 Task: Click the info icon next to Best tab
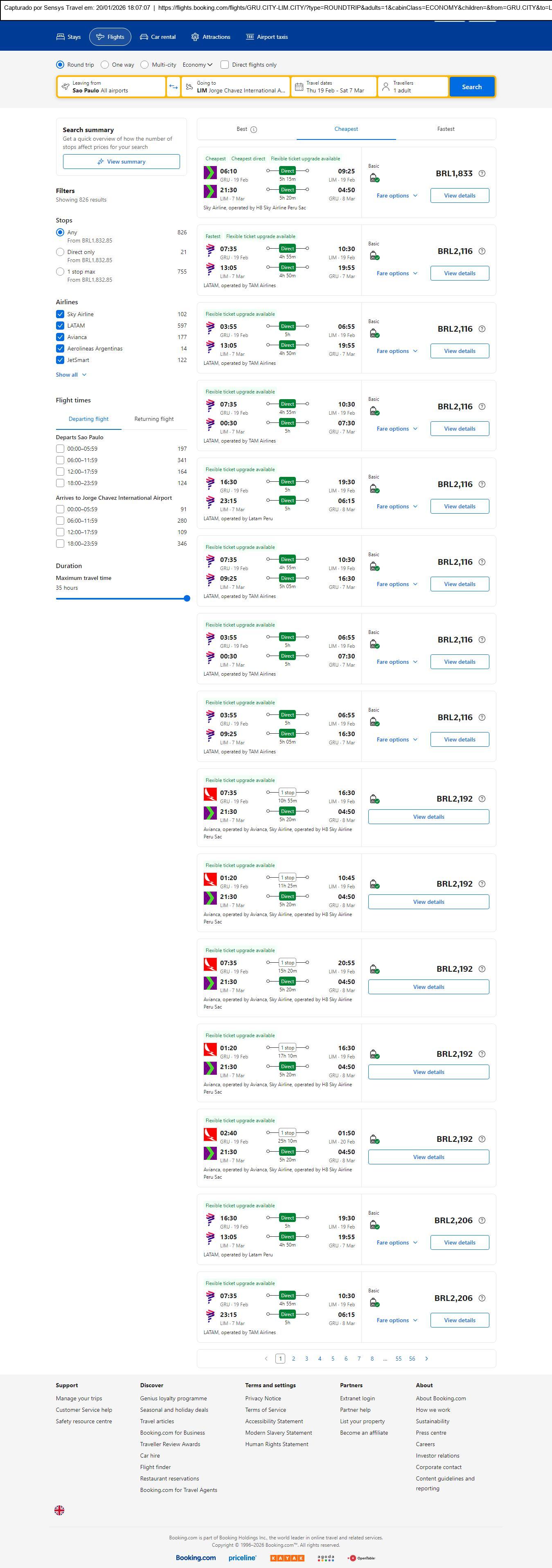point(253,130)
